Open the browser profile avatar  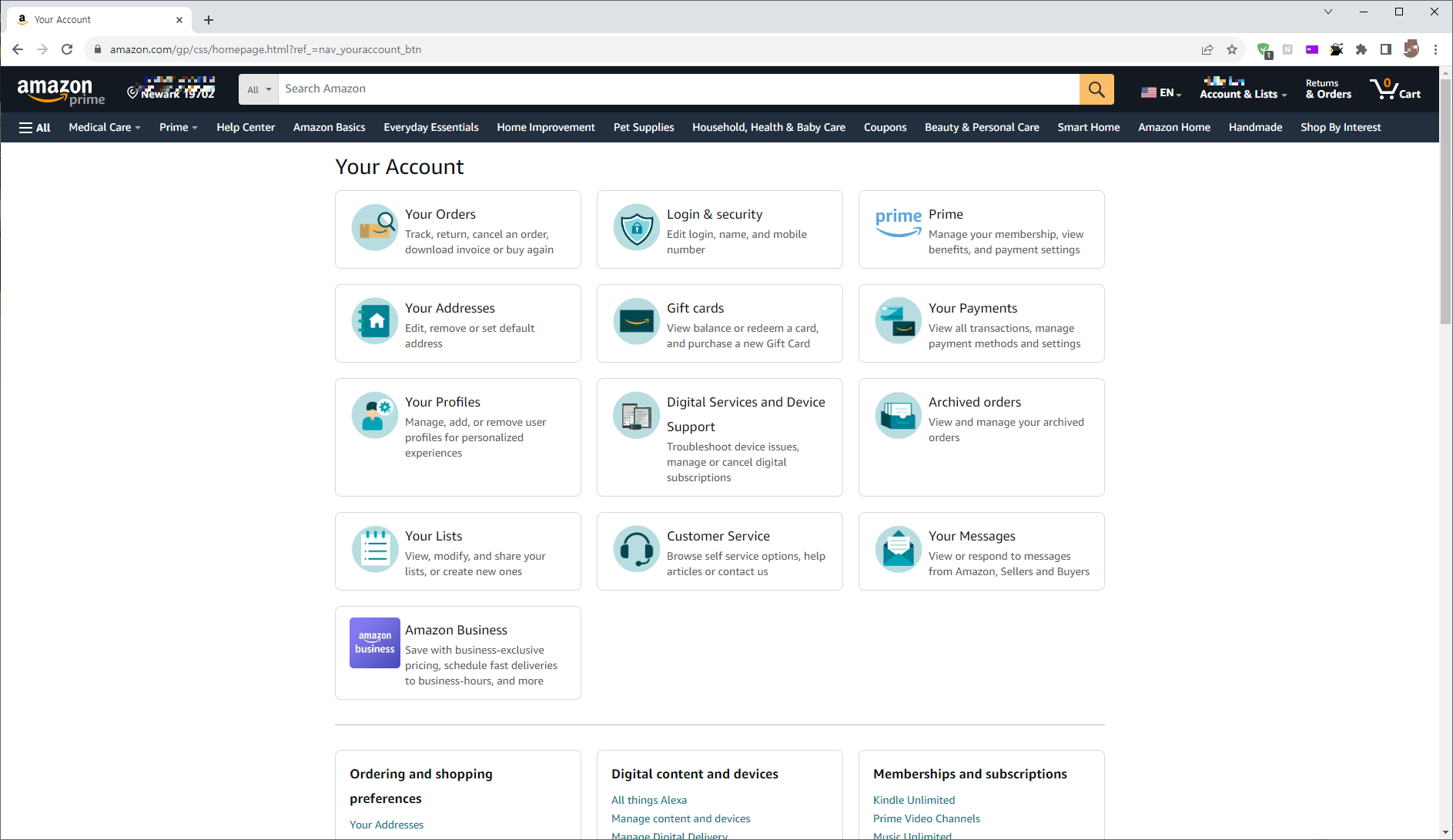pos(1411,49)
